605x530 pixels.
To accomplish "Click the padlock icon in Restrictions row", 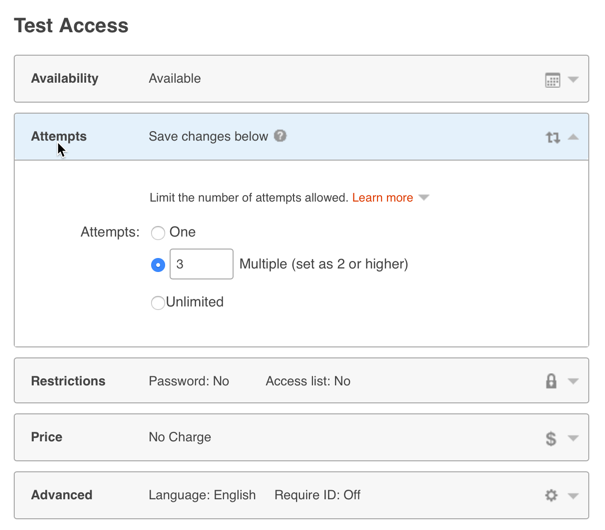I will point(551,381).
